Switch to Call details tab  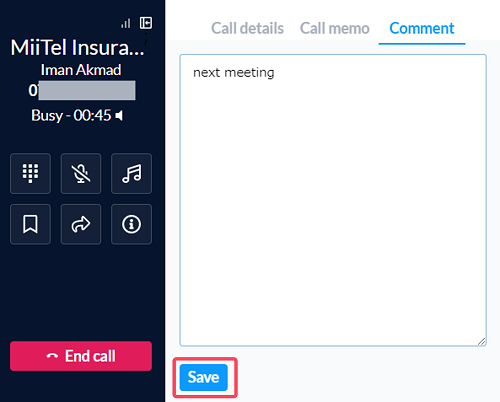coord(247,28)
